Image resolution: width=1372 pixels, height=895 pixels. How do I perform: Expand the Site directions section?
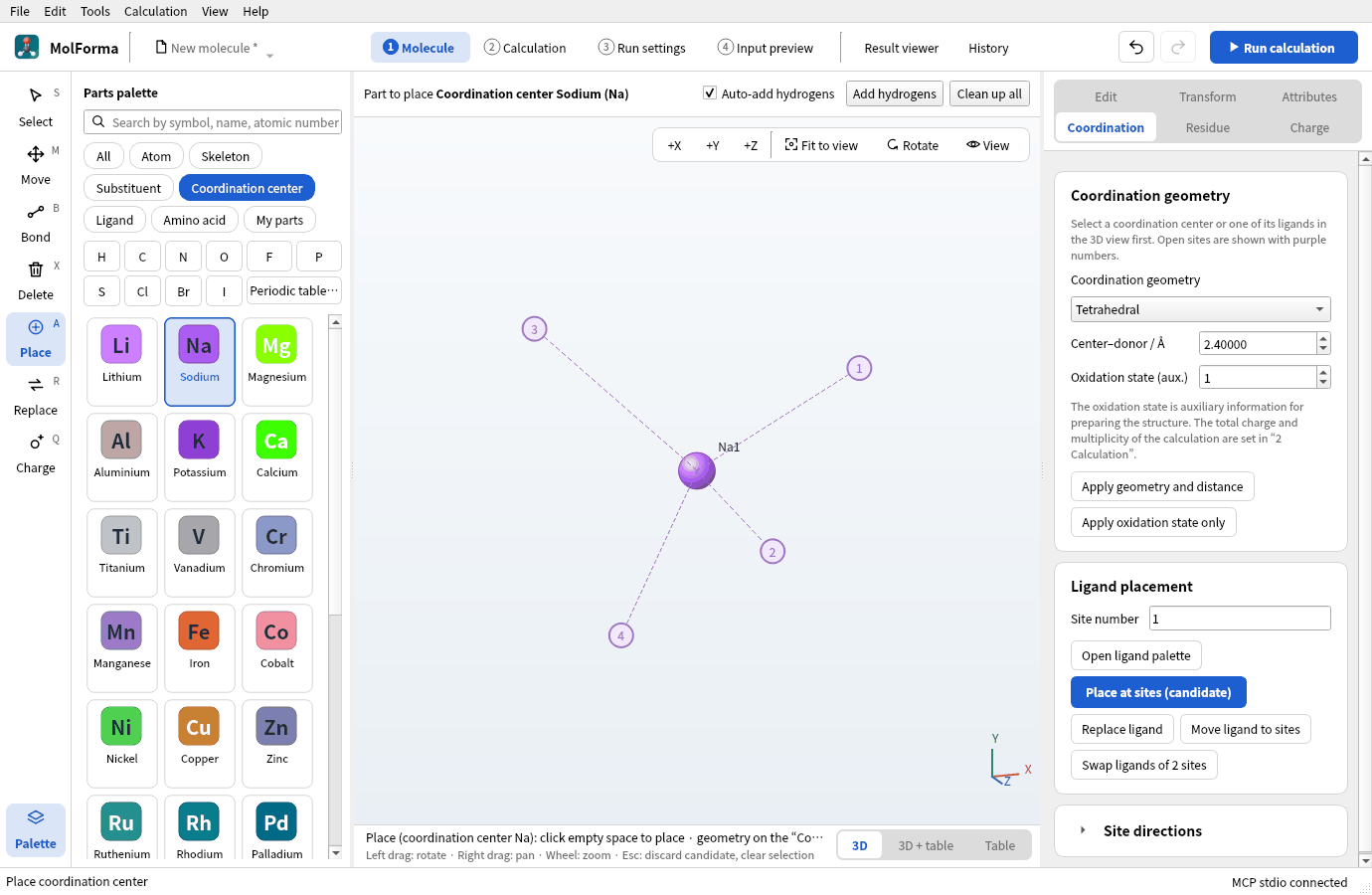1200,830
